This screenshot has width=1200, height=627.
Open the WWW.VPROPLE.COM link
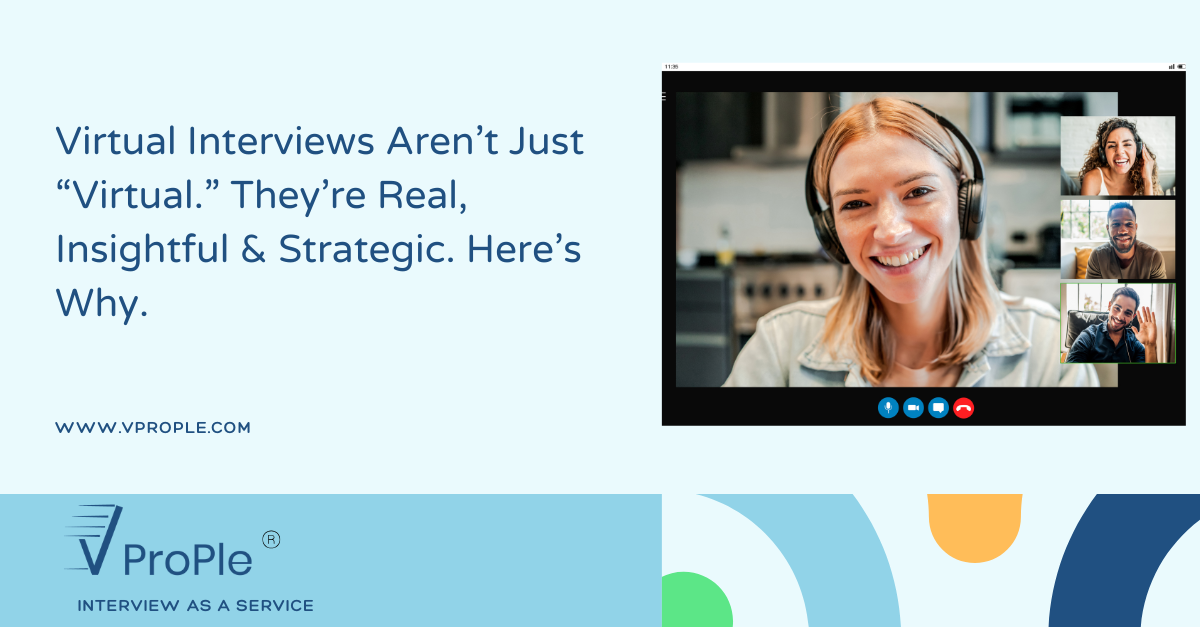coord(153,427)
